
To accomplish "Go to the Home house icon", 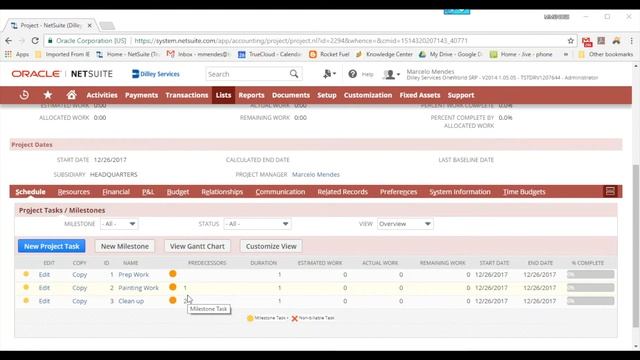I will coord(71,95).
